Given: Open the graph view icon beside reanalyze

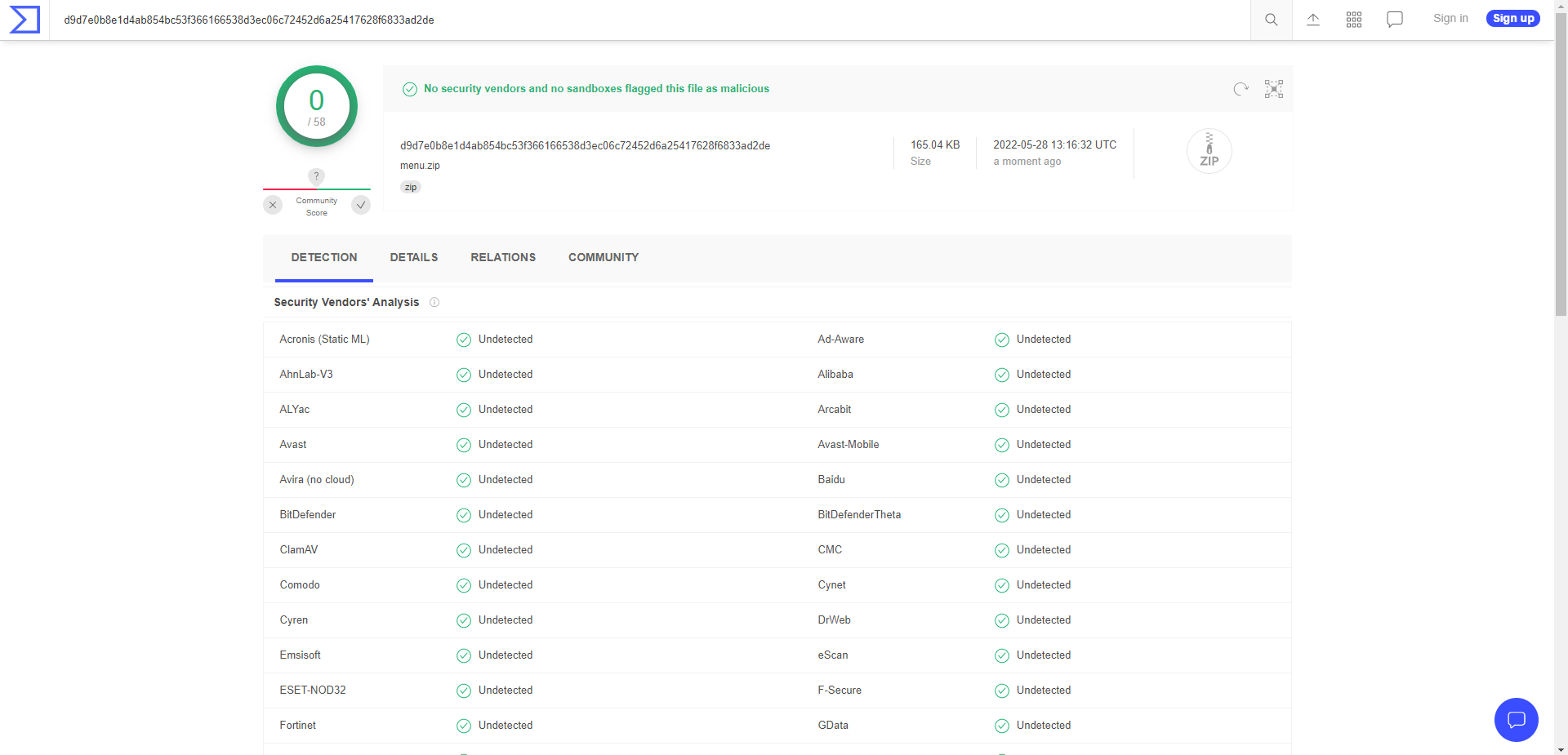Looking at the screenshot, I should (x=1274, y=89).
